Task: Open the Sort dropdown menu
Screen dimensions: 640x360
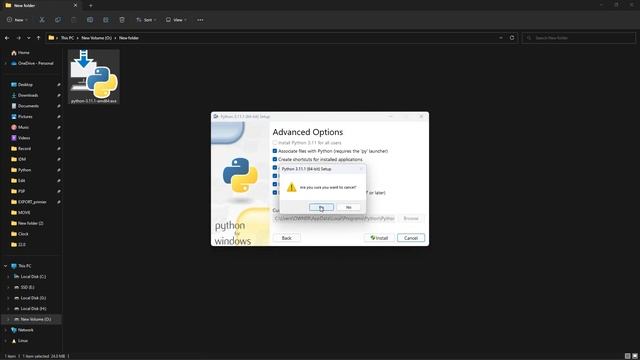Action: [x=146, y=20]
